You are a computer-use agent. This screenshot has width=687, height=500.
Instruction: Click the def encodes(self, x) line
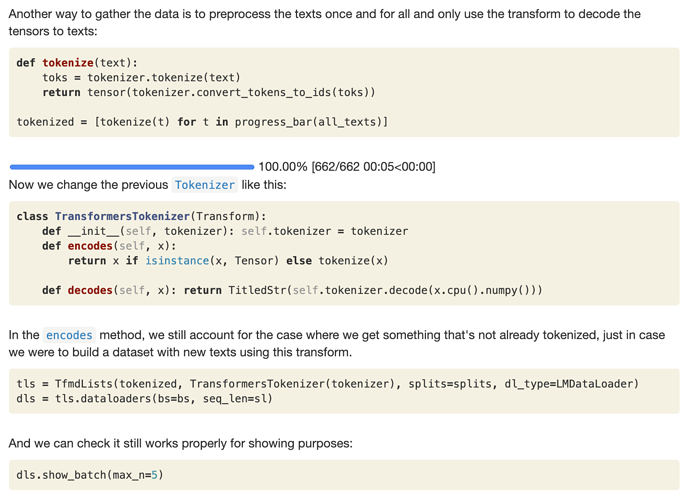pyautogui.click(x=109, y=246)
